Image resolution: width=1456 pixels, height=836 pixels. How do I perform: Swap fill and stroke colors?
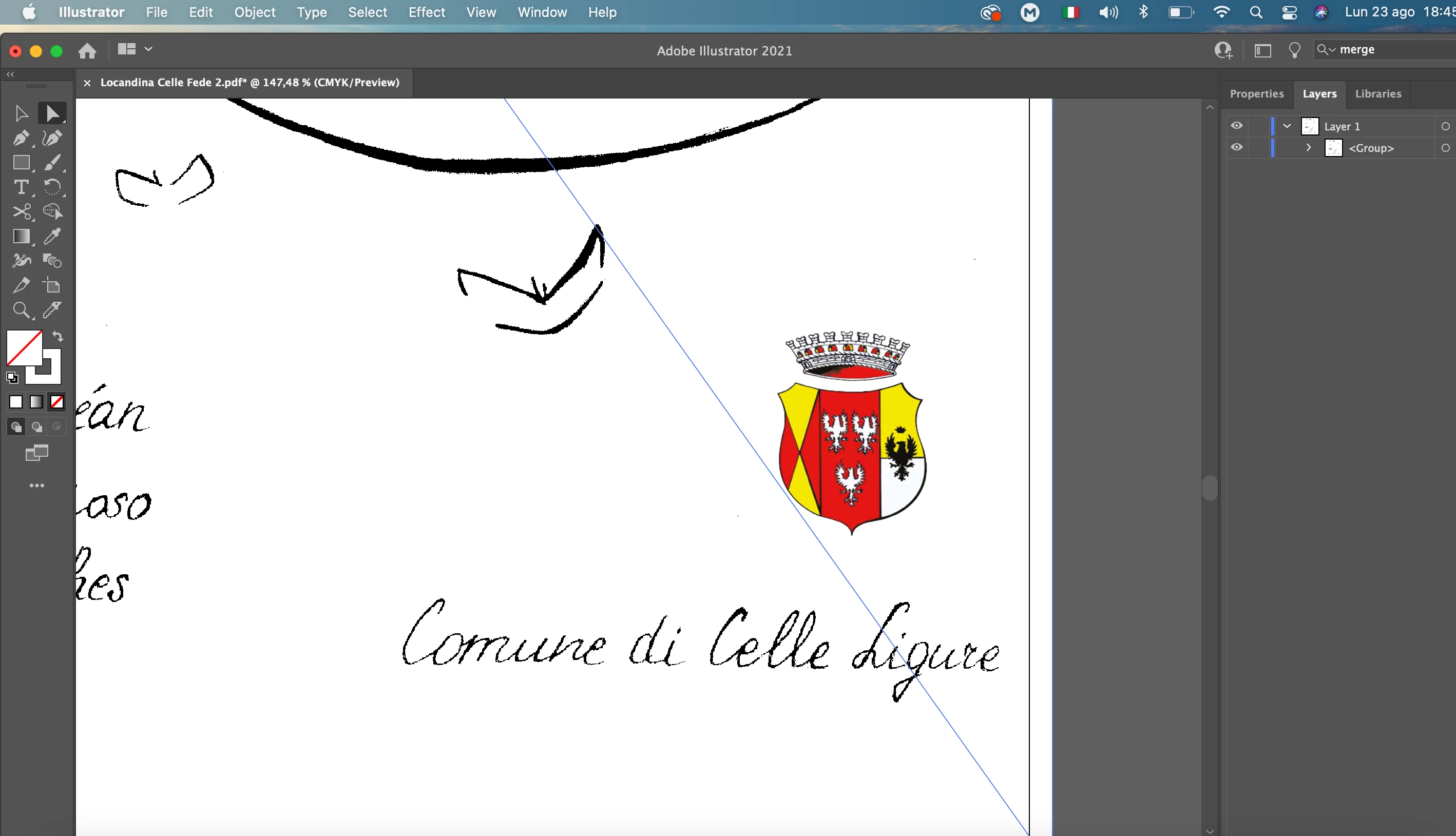(x=58, y=337)
